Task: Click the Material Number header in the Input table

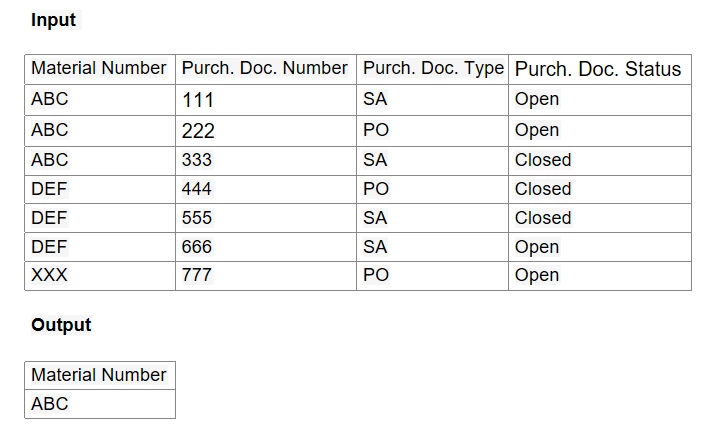Action: [x=100, y=69]
